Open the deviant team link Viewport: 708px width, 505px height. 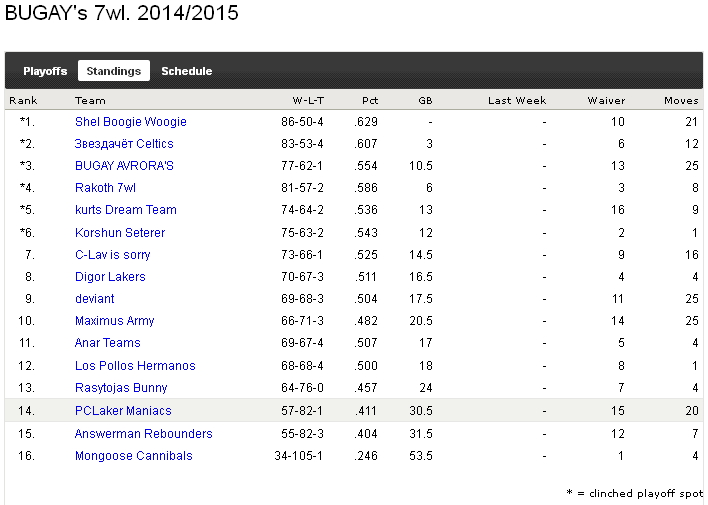pos(94,299)
